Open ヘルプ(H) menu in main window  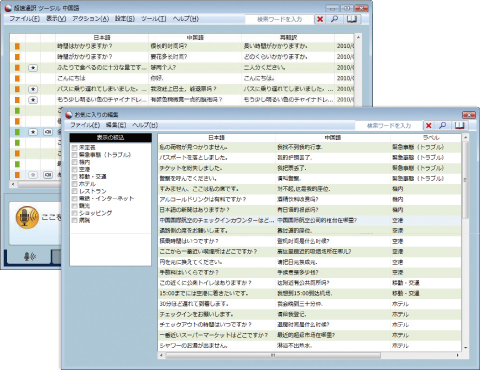tap(186, 19)
